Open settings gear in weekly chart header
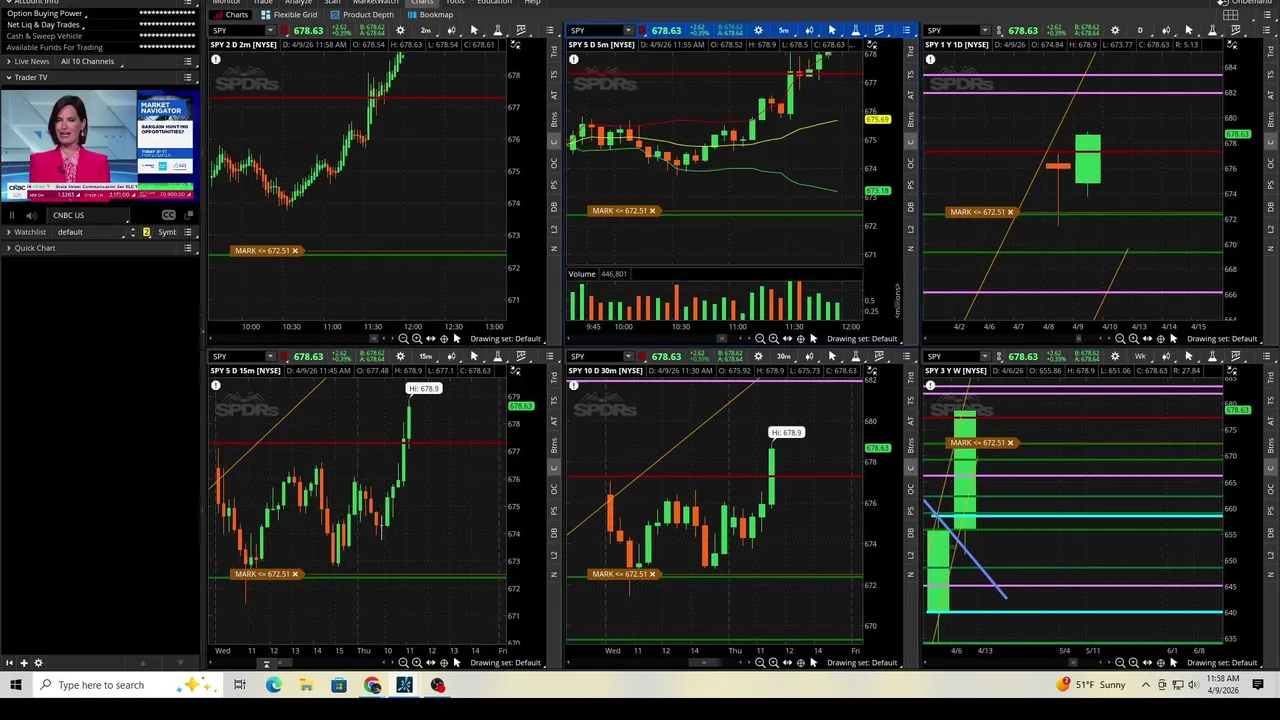Image resolution: width=1280 pixels, height=720 pixels. coord(1115,356)
